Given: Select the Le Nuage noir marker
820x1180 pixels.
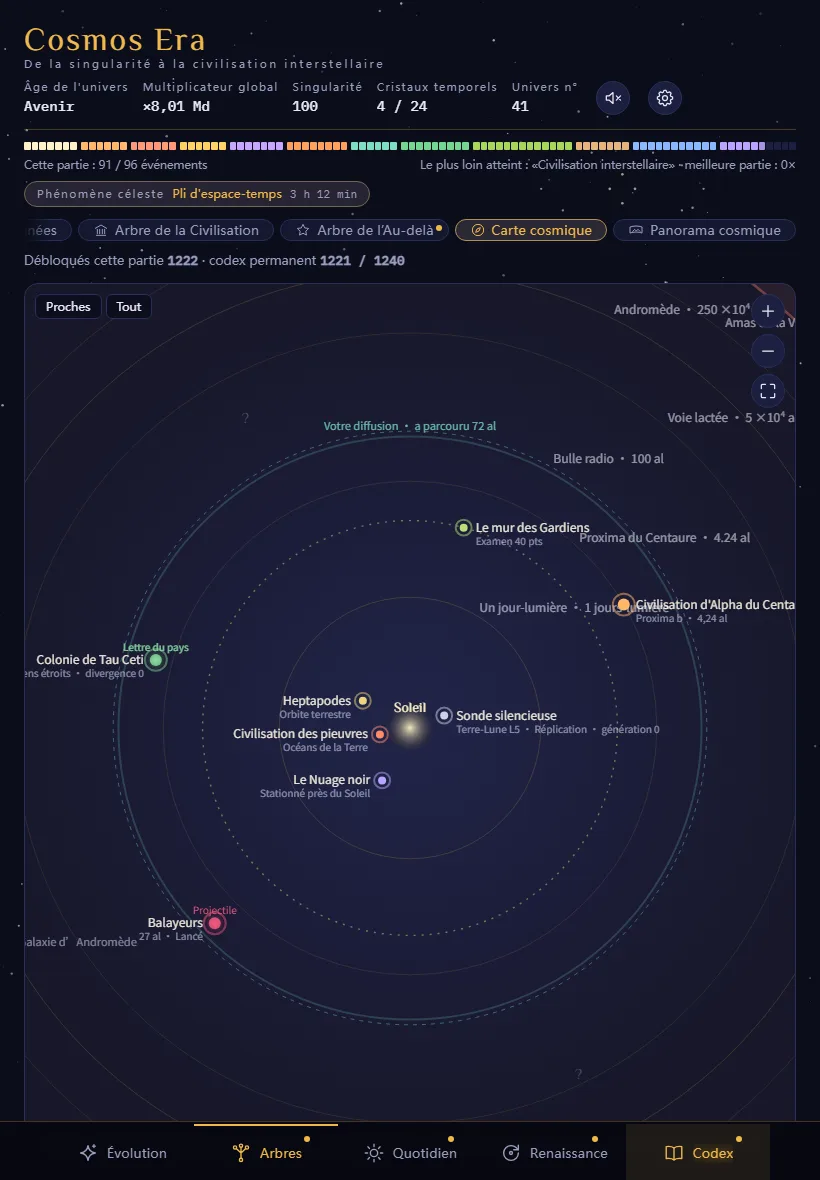Looking at the screenshot, I should click(382, 780).
